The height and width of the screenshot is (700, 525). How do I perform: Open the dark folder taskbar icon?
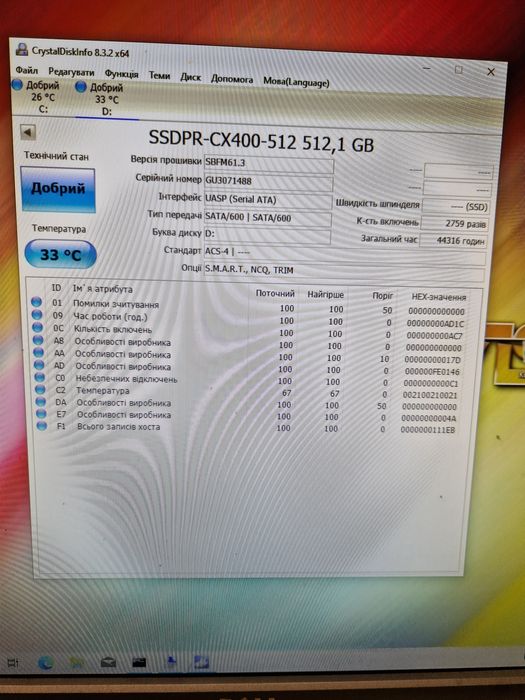[139, 663]
